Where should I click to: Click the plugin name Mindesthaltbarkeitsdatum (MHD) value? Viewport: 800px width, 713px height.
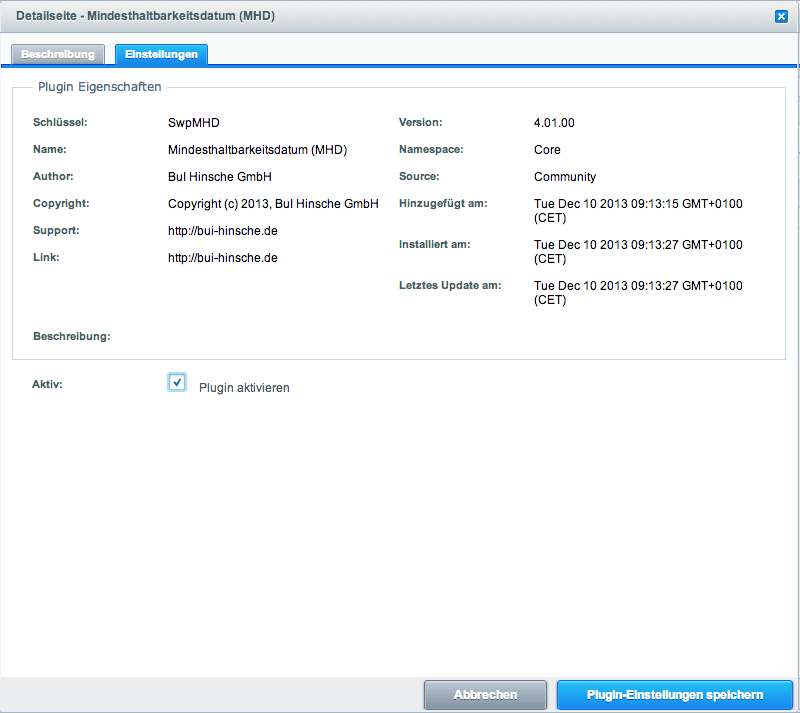(x=257, y=150)
